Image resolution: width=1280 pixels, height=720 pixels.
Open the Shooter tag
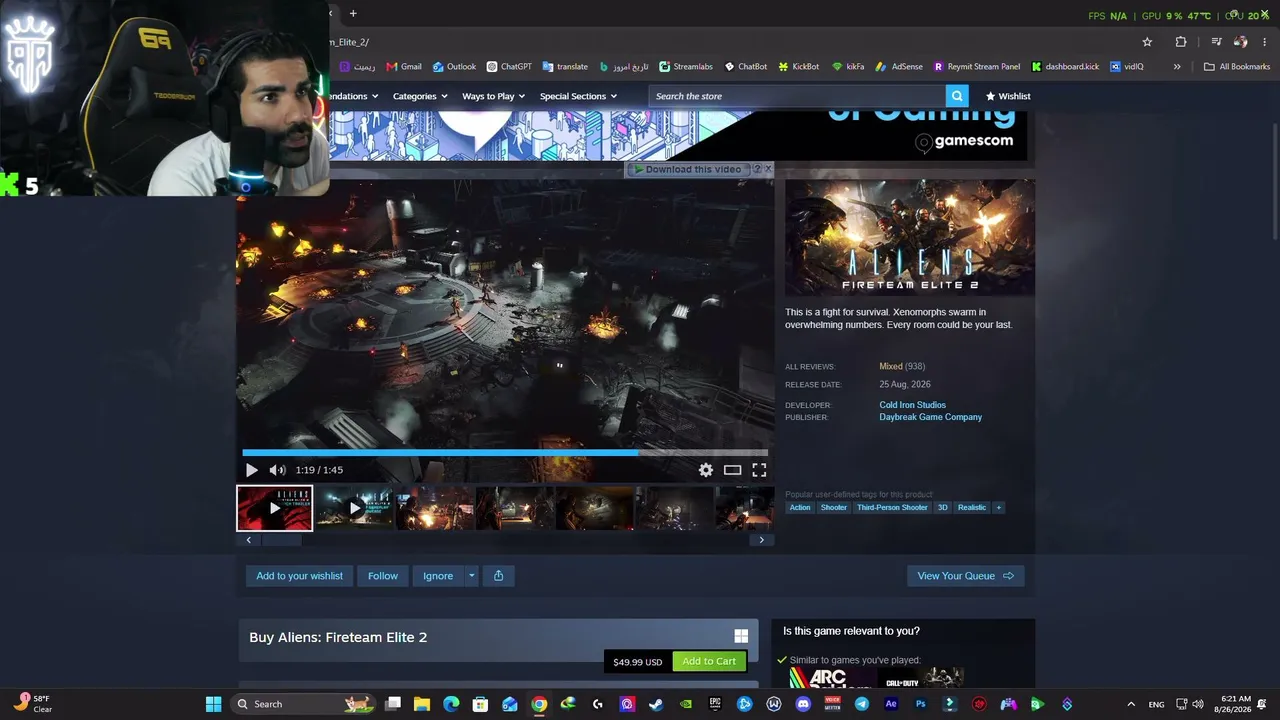pyautogui.click(x=834, y=507)
